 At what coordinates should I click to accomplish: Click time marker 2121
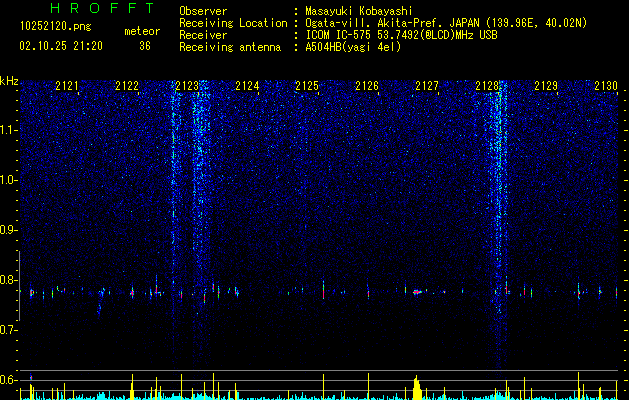pos(67,86)
